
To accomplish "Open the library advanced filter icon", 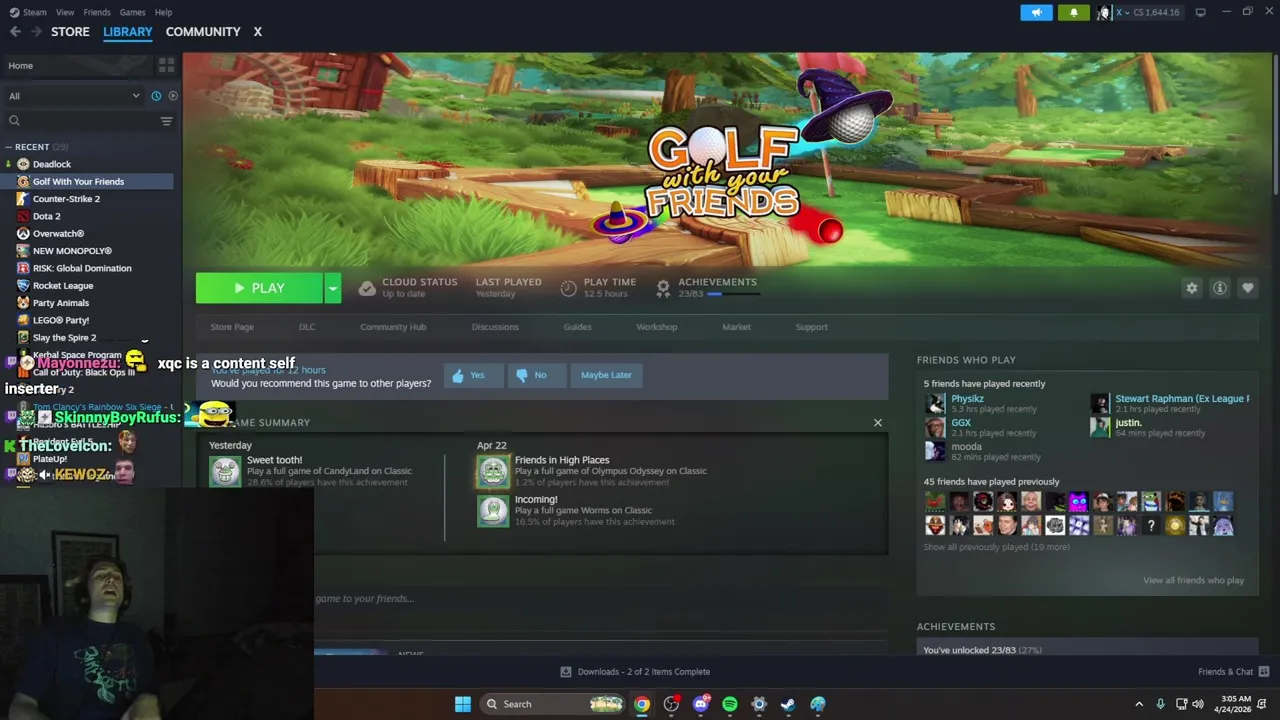I will click(166, 121).
